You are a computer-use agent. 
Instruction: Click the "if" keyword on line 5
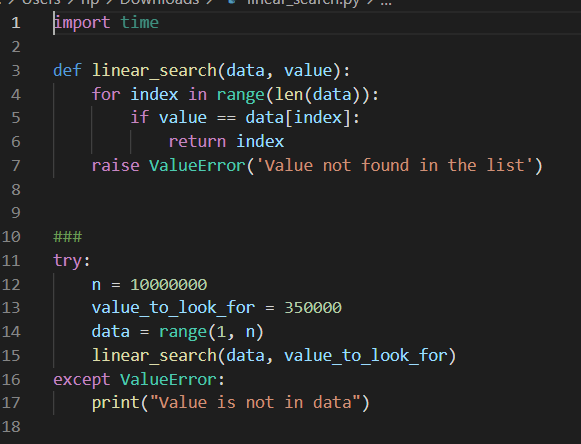(x=140, y=118)
